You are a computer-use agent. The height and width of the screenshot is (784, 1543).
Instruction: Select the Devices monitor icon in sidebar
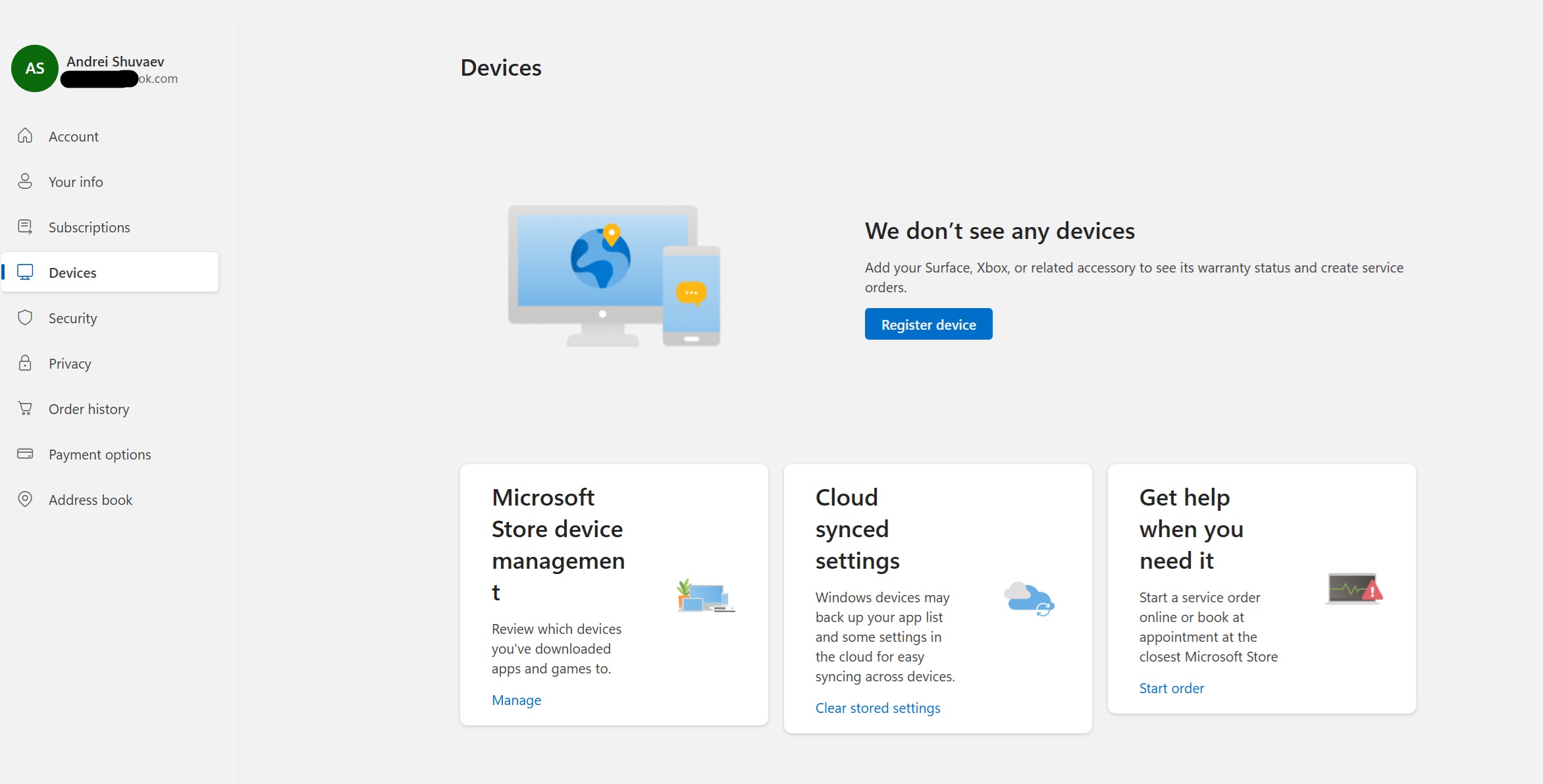point(25,272)
